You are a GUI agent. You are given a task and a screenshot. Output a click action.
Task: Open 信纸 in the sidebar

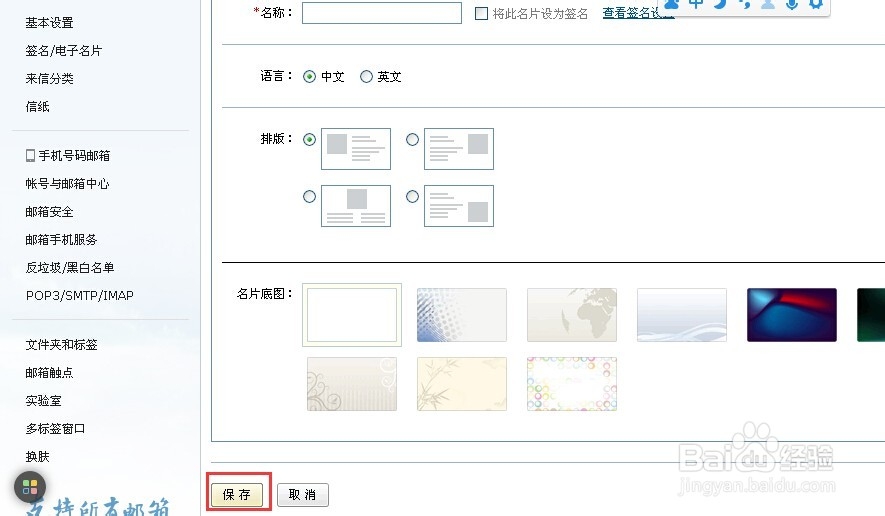[37, 107]
